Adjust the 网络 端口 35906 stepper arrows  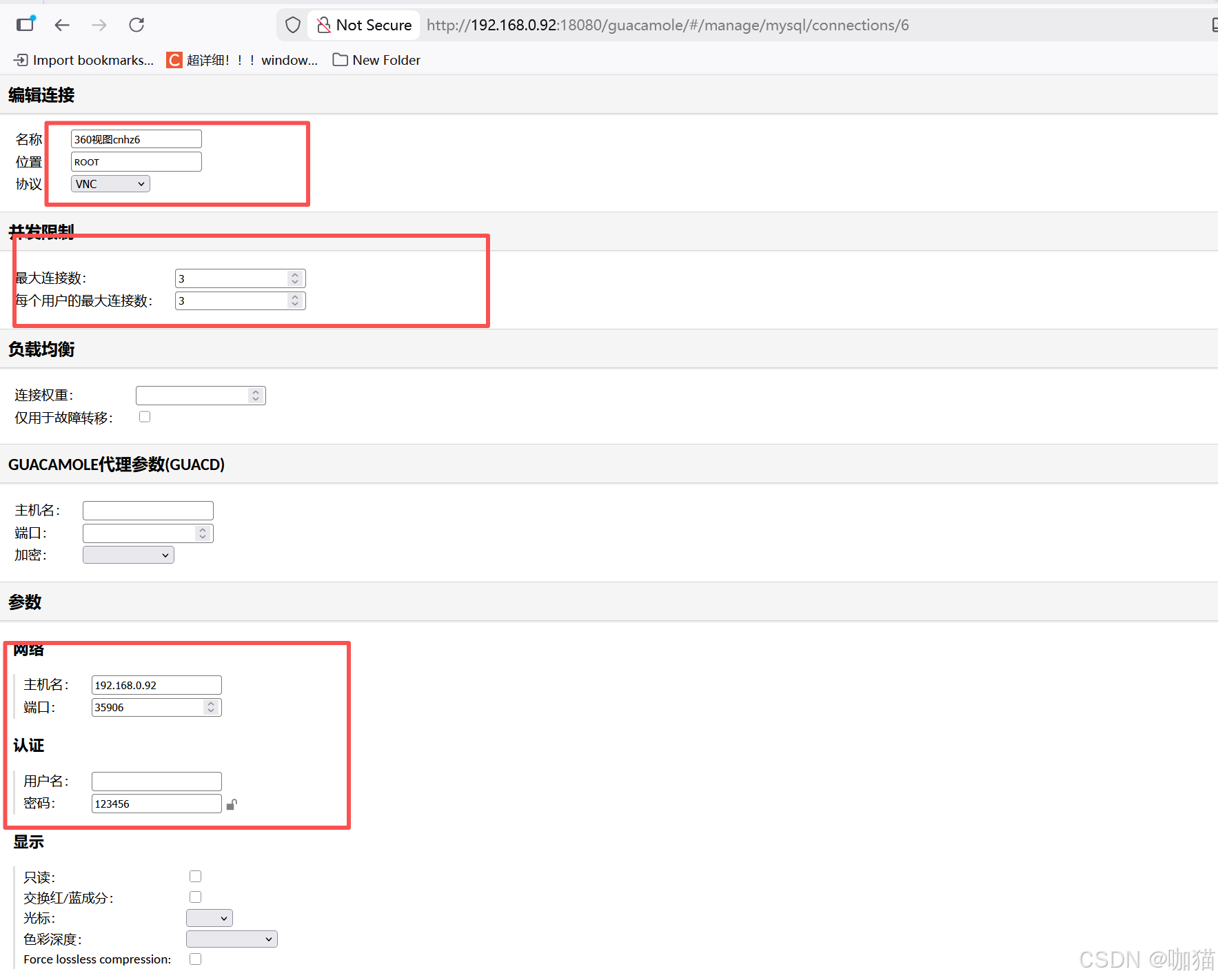tap(211, 707)
